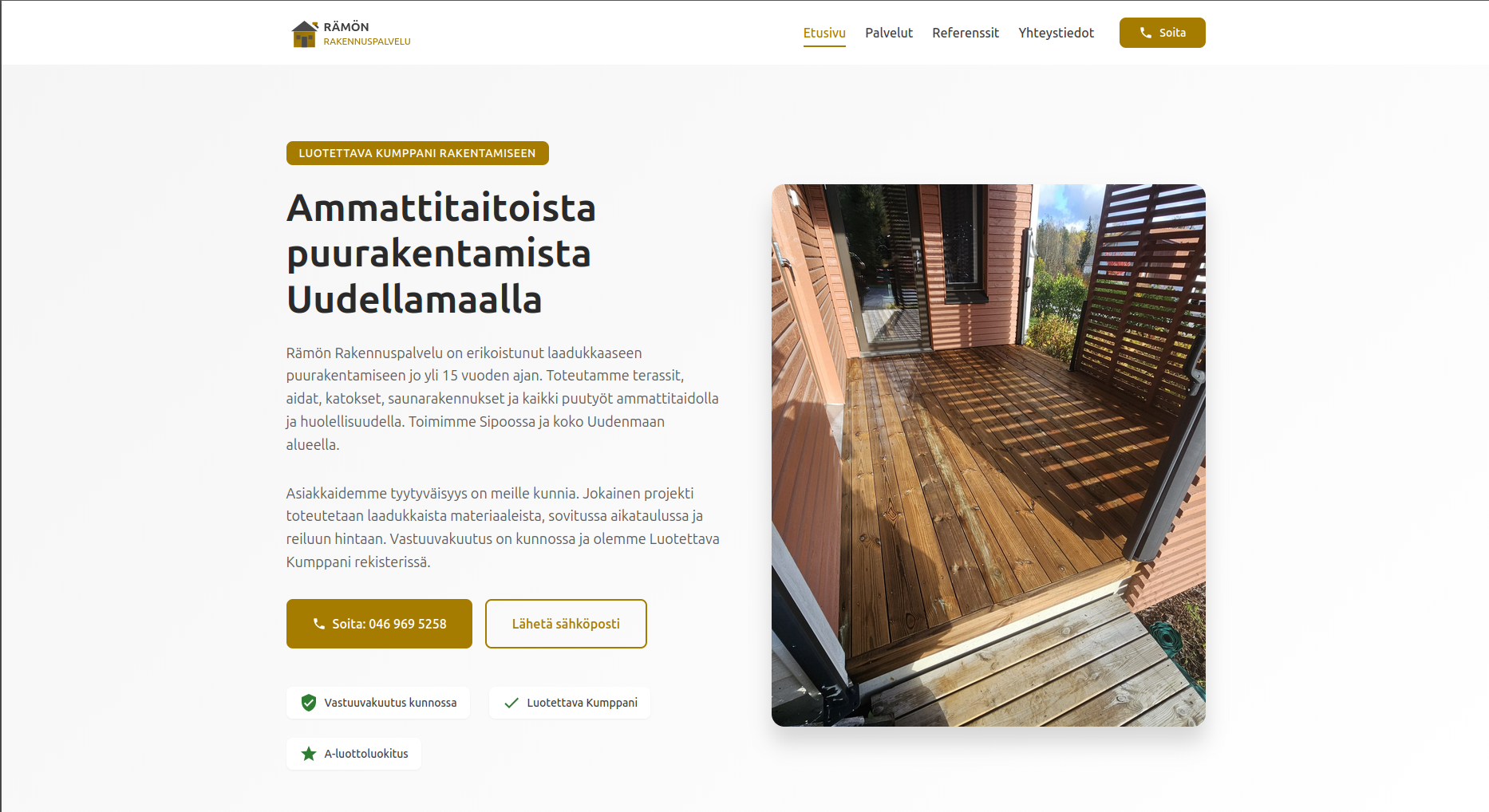1489x812 pixels.
Task: Open the Soita call action in the header
Action: coord(1162,33)
